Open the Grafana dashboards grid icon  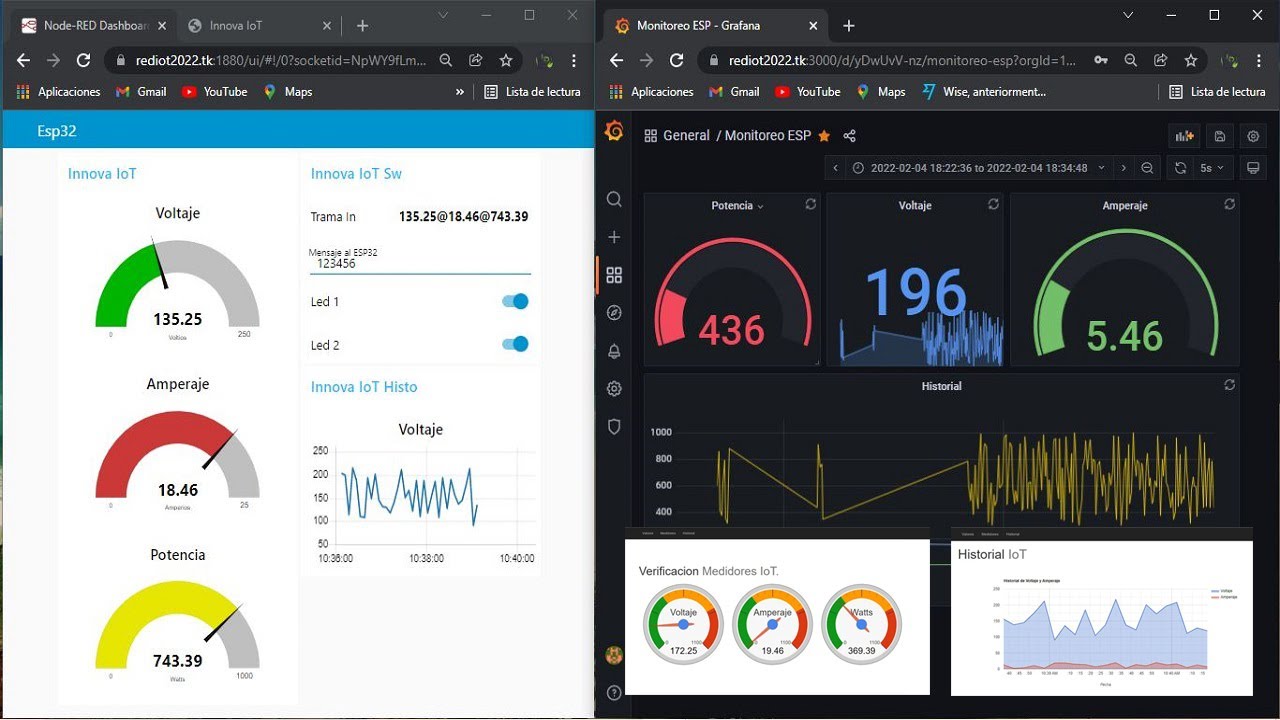pyautogui.click(x=614, y=275)
